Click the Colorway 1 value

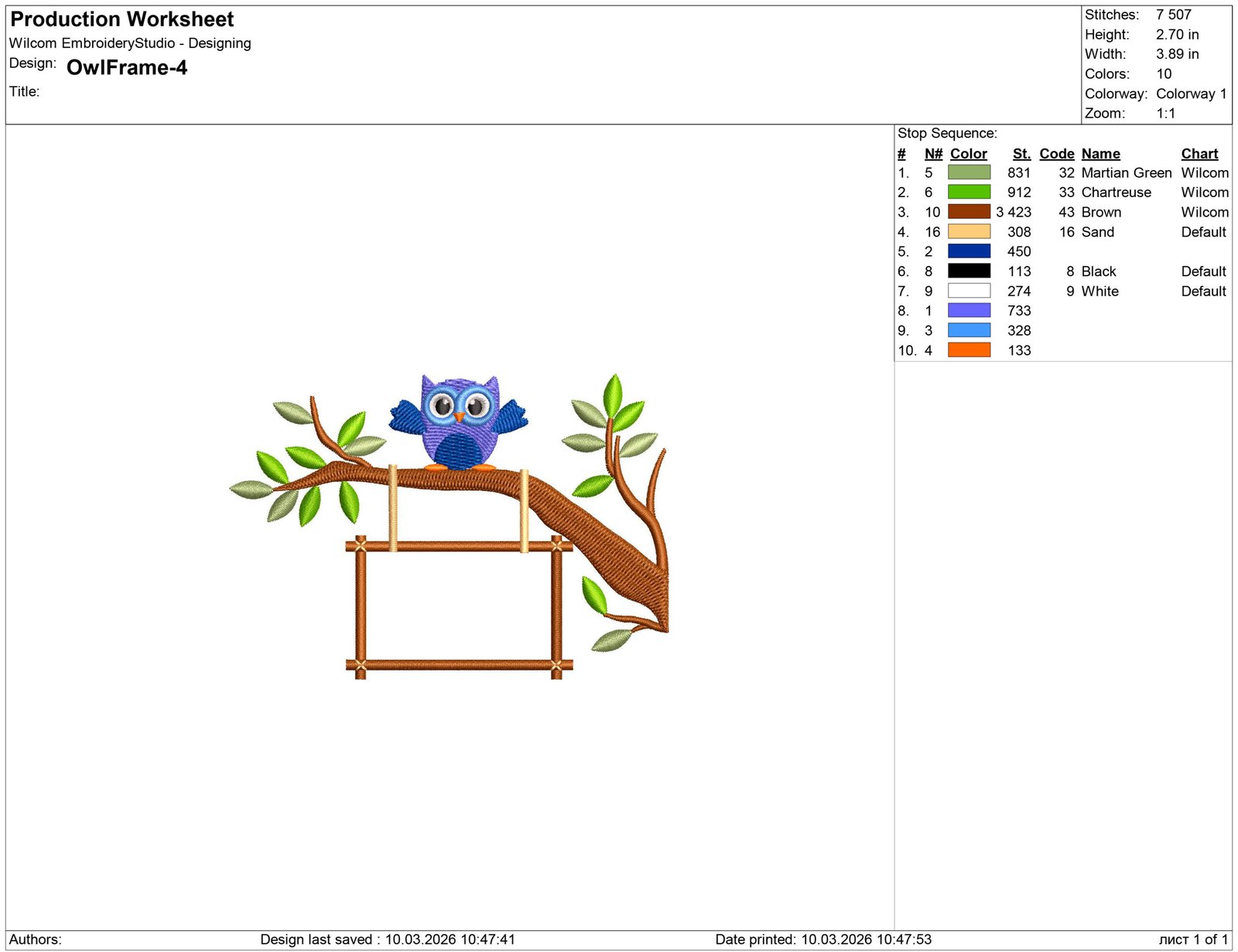[1191, 94]
